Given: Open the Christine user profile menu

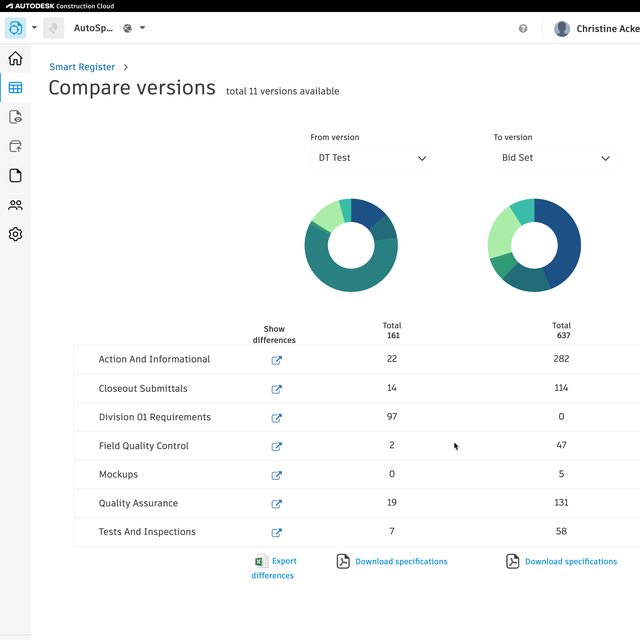Looking at the screenshot, I should coord(597,29).
